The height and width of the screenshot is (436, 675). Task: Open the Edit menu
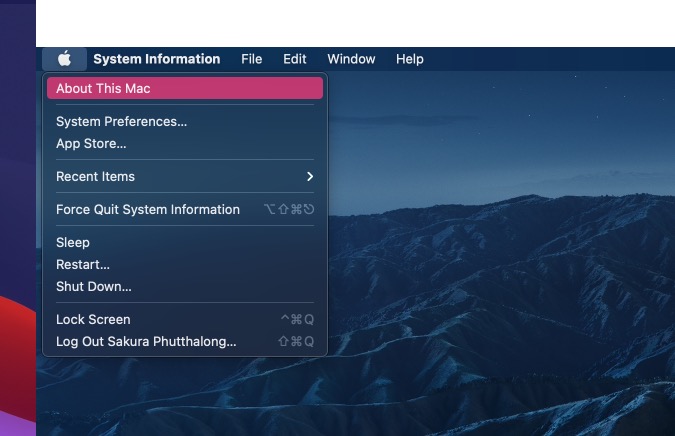tap(294, 59)
